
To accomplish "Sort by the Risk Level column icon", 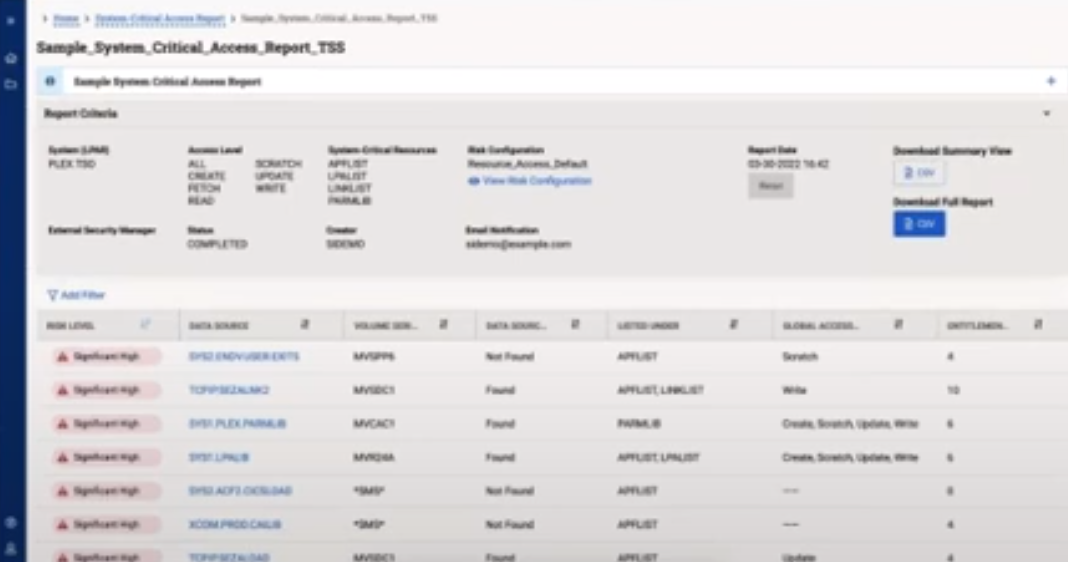I will [x=145, y=325].
